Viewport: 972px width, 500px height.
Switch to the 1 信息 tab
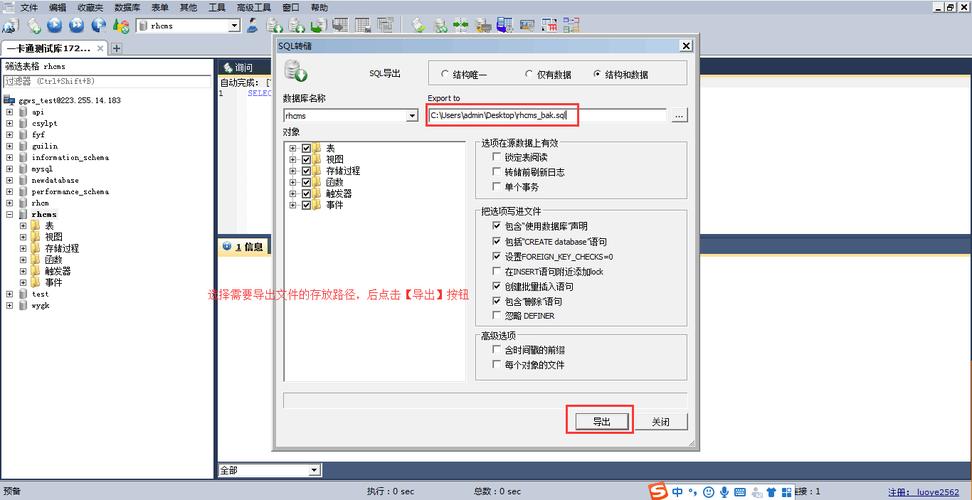(244, 247)
